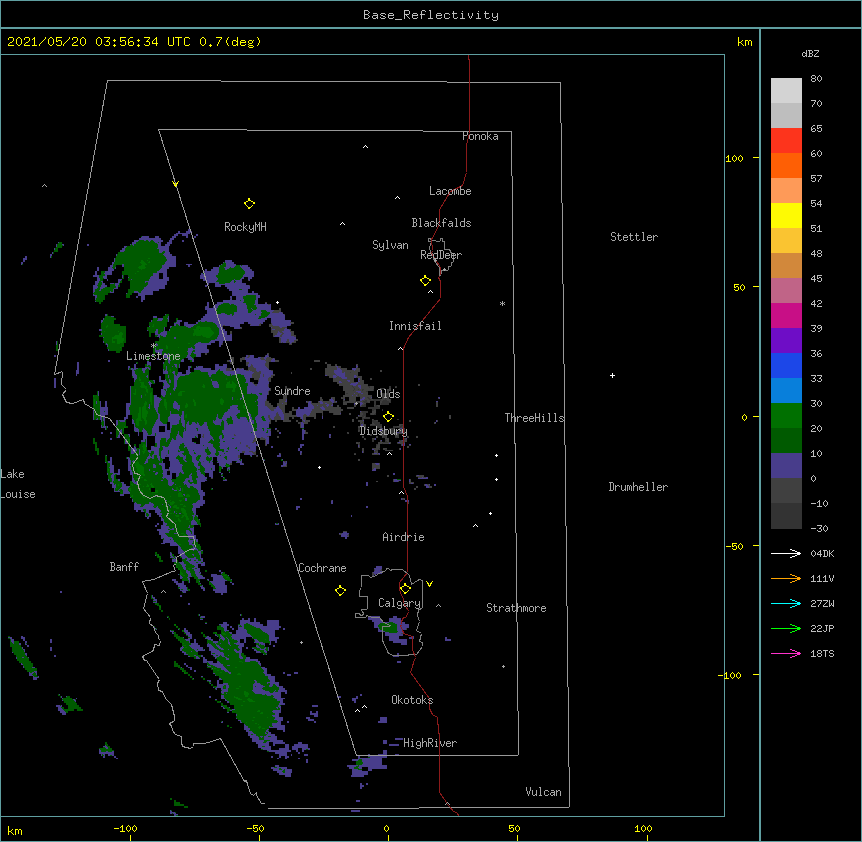Click the 04DK legend label
The height and width of the screenshot is (842, 862).
[822, 553]
